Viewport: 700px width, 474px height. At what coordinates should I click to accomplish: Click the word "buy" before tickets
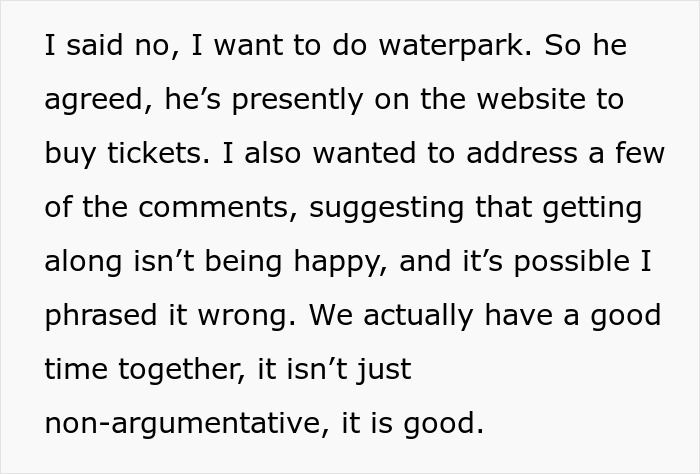67,155
